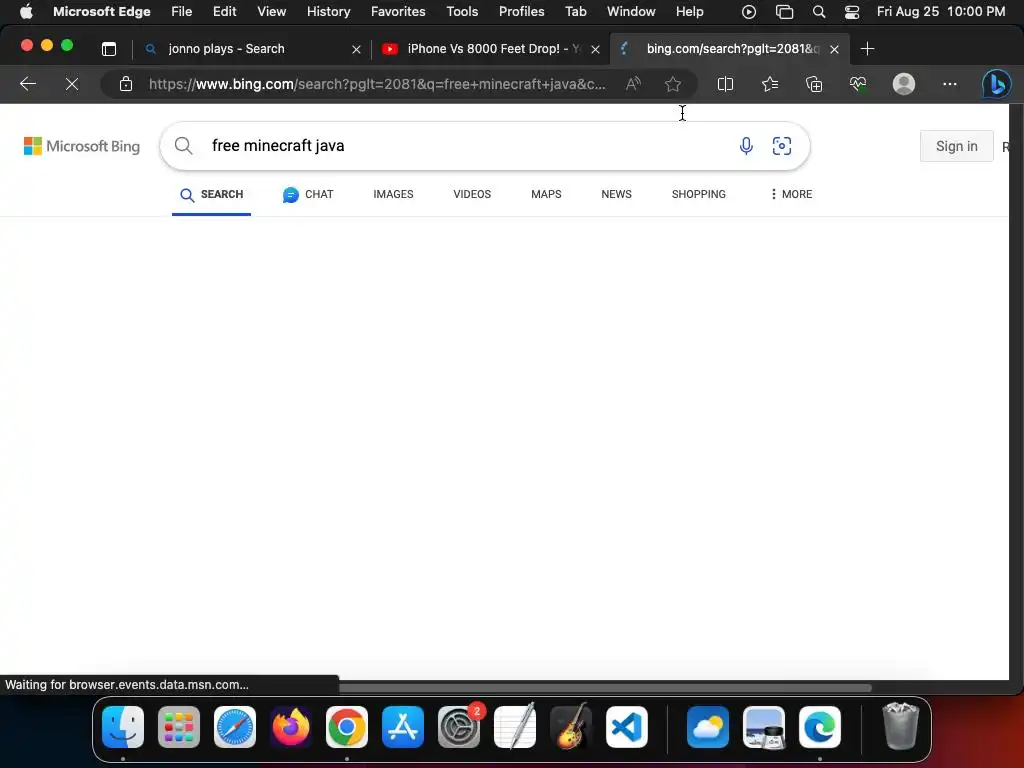
Task: Switch to the MAPS tab
Action: 546,195
